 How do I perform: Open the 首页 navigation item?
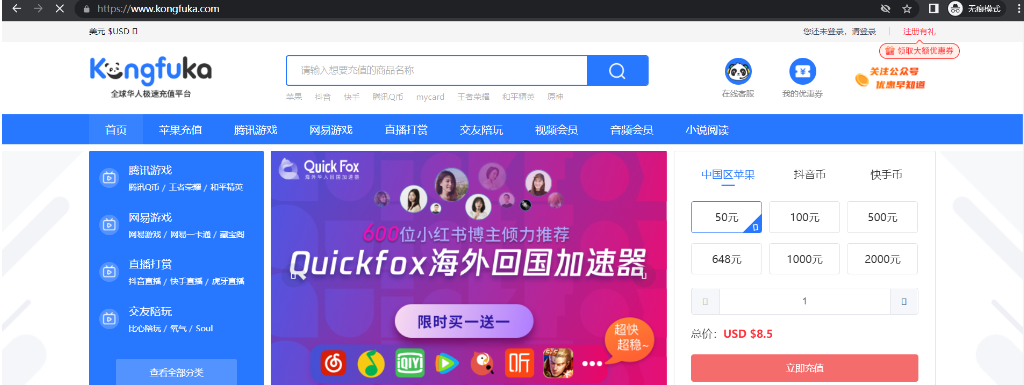pos(116,130)
